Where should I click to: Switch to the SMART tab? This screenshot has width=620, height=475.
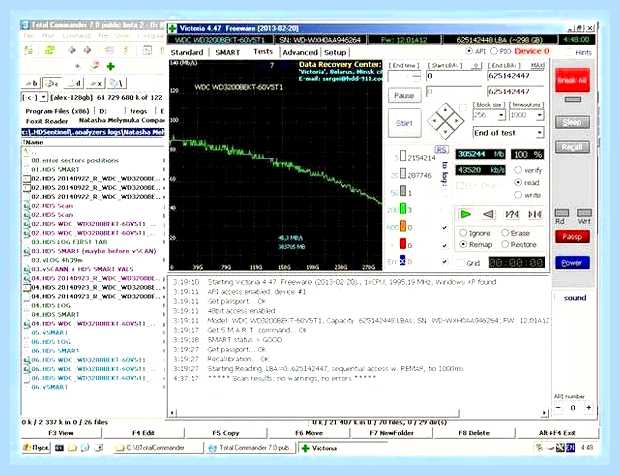[x=228, y=52]
